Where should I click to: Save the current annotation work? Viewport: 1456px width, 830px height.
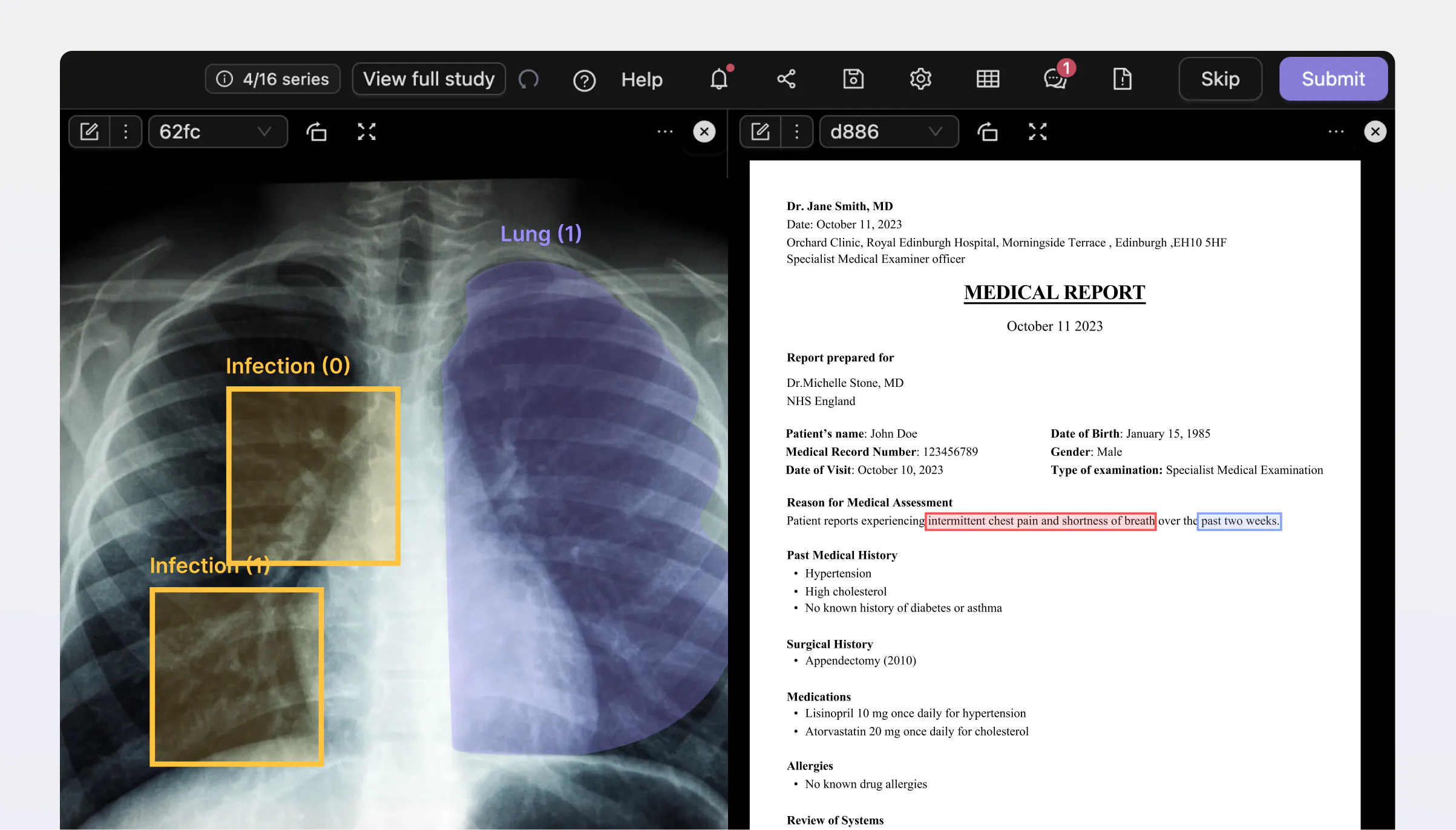pos(853,79)
